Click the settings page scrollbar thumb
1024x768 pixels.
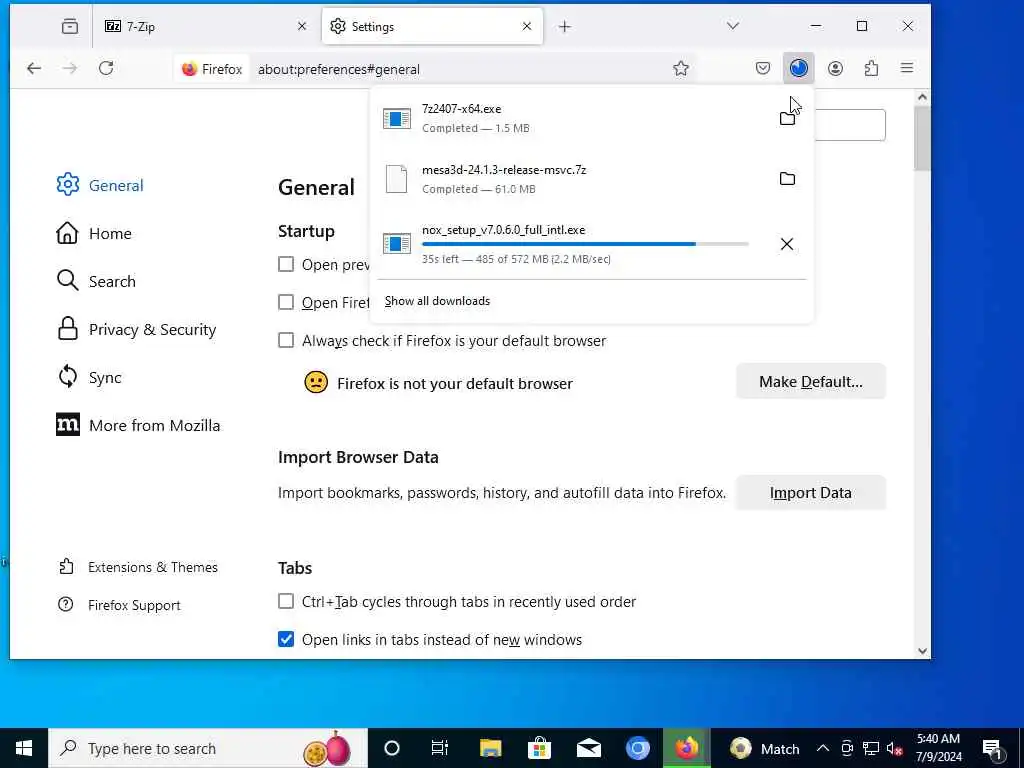pos(922,138)
